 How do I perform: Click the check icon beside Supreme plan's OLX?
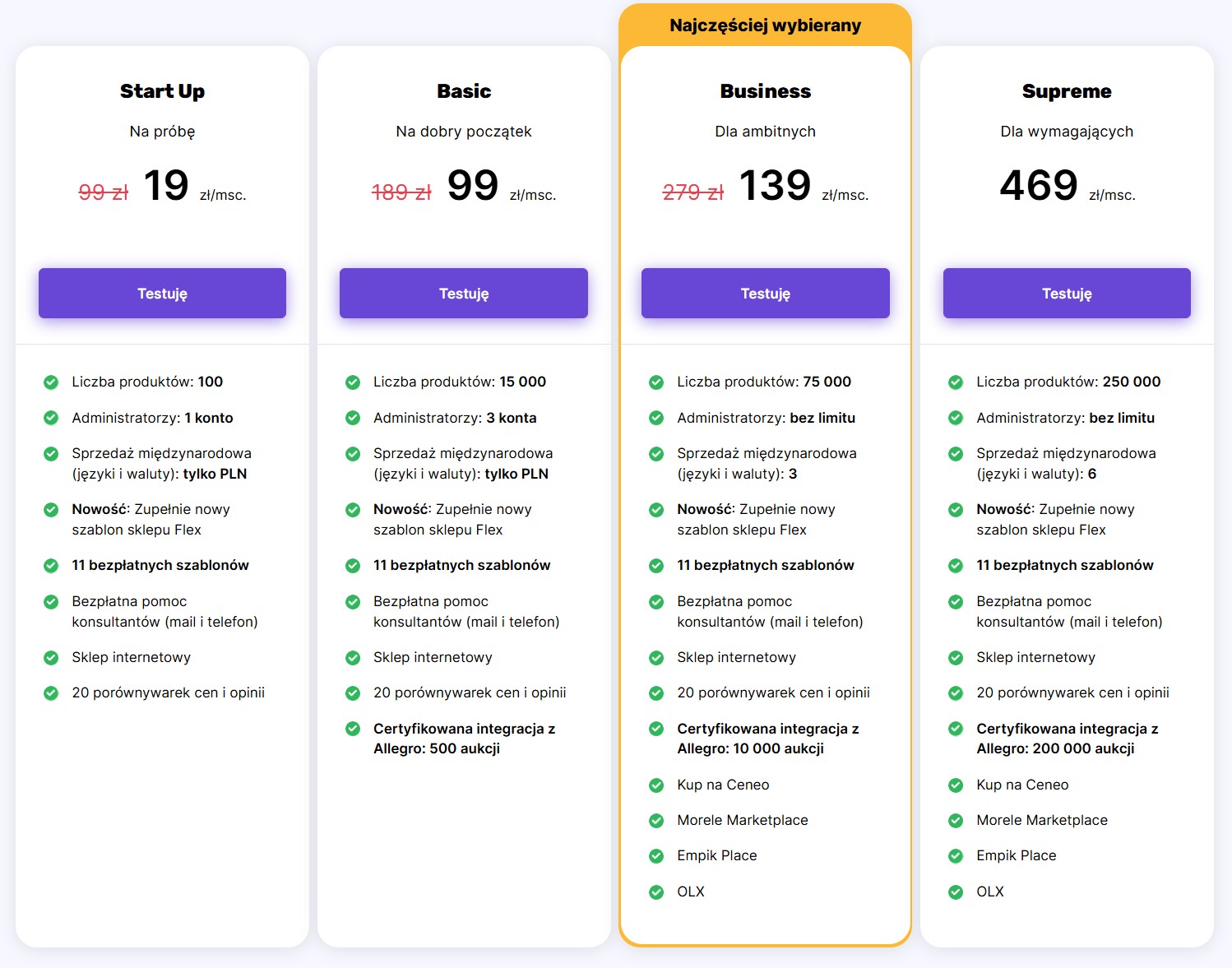point(956,892)
